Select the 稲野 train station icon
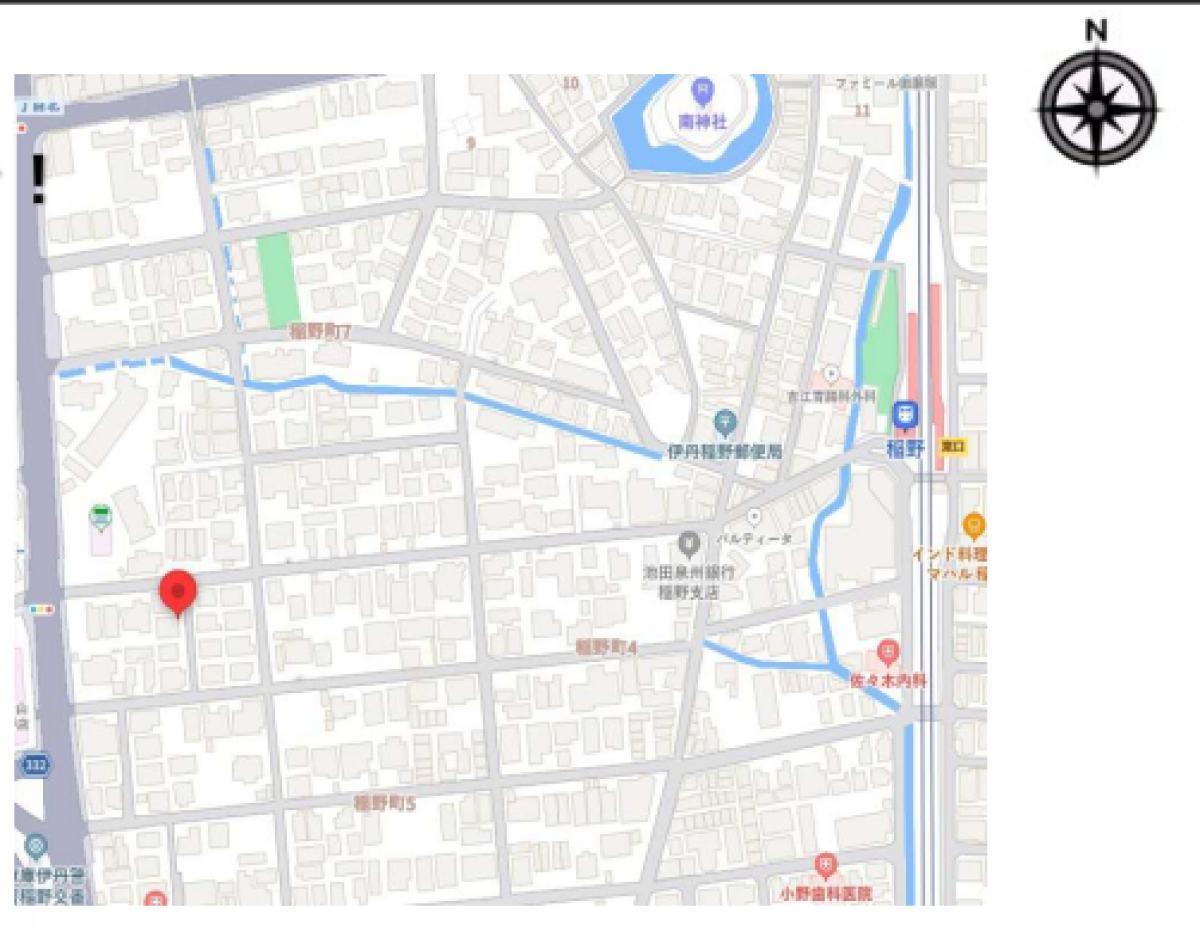Image resolution: width=1200 pixels, height=932 pixels. click(x=906, y=414)
